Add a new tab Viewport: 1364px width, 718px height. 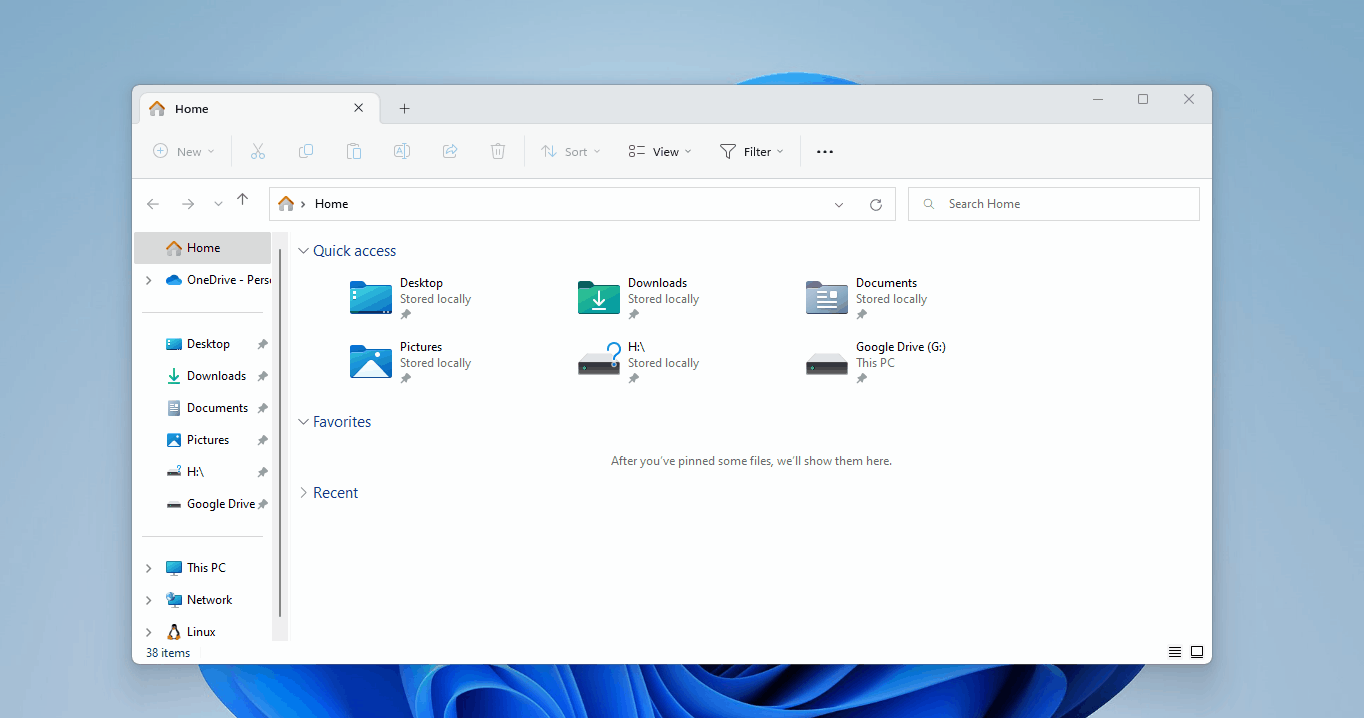click(405, 109)
